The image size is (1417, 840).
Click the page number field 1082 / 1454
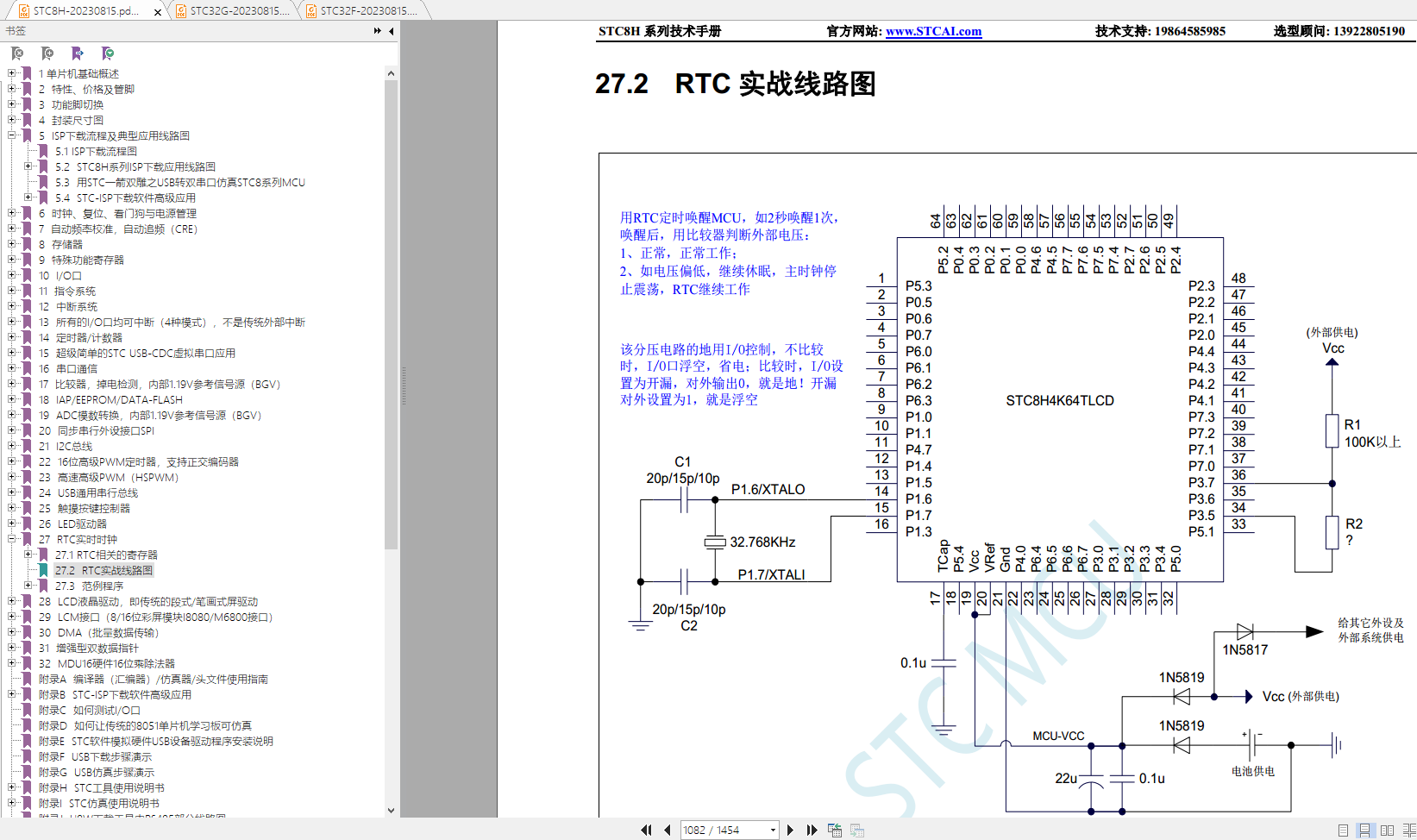click(x=724, y=830)
